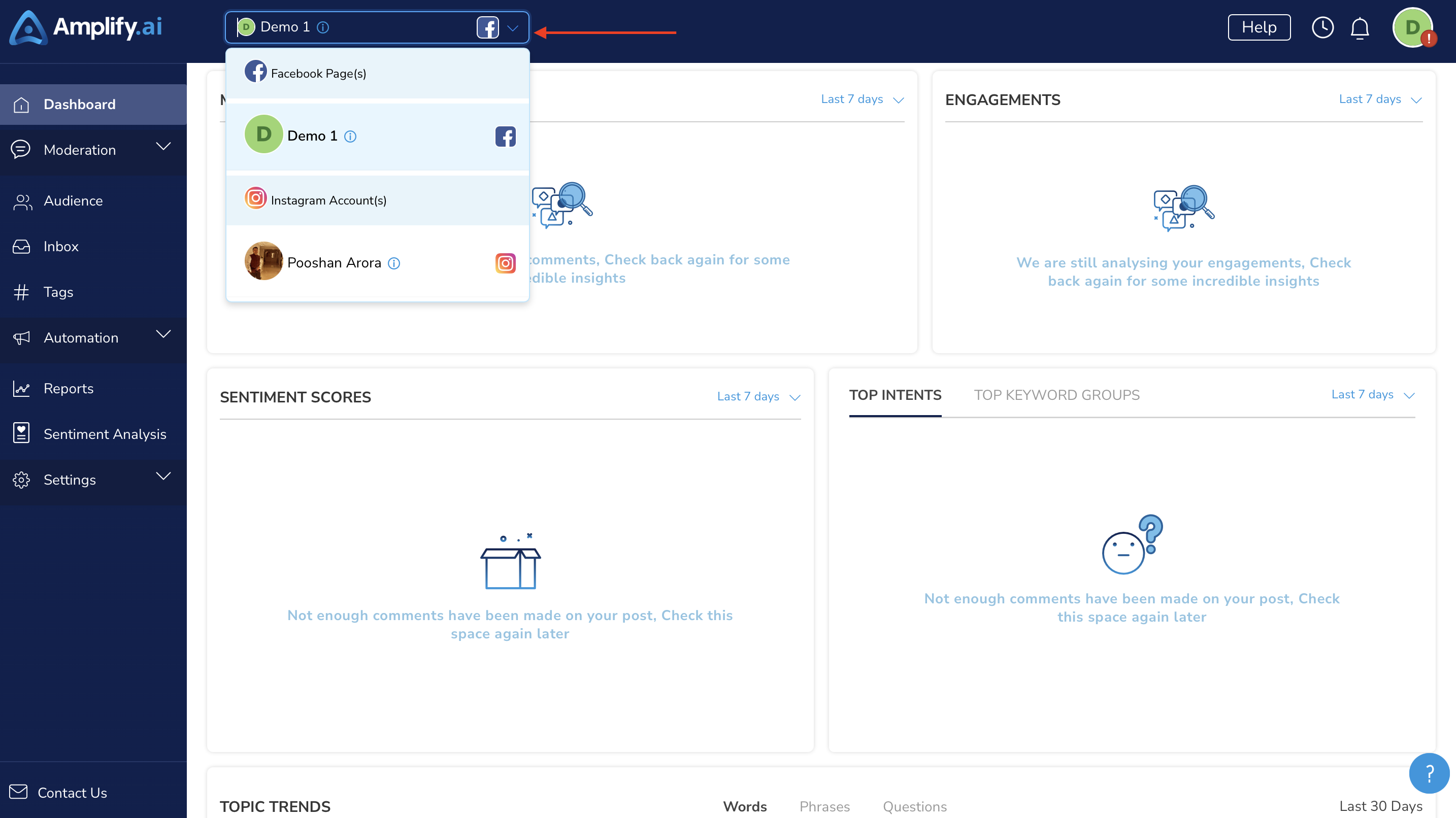The width and height of the screenshot is (1456, 818).
Task: Collapse the account selector dropdown chevron
Action: [x=513, y=28]
